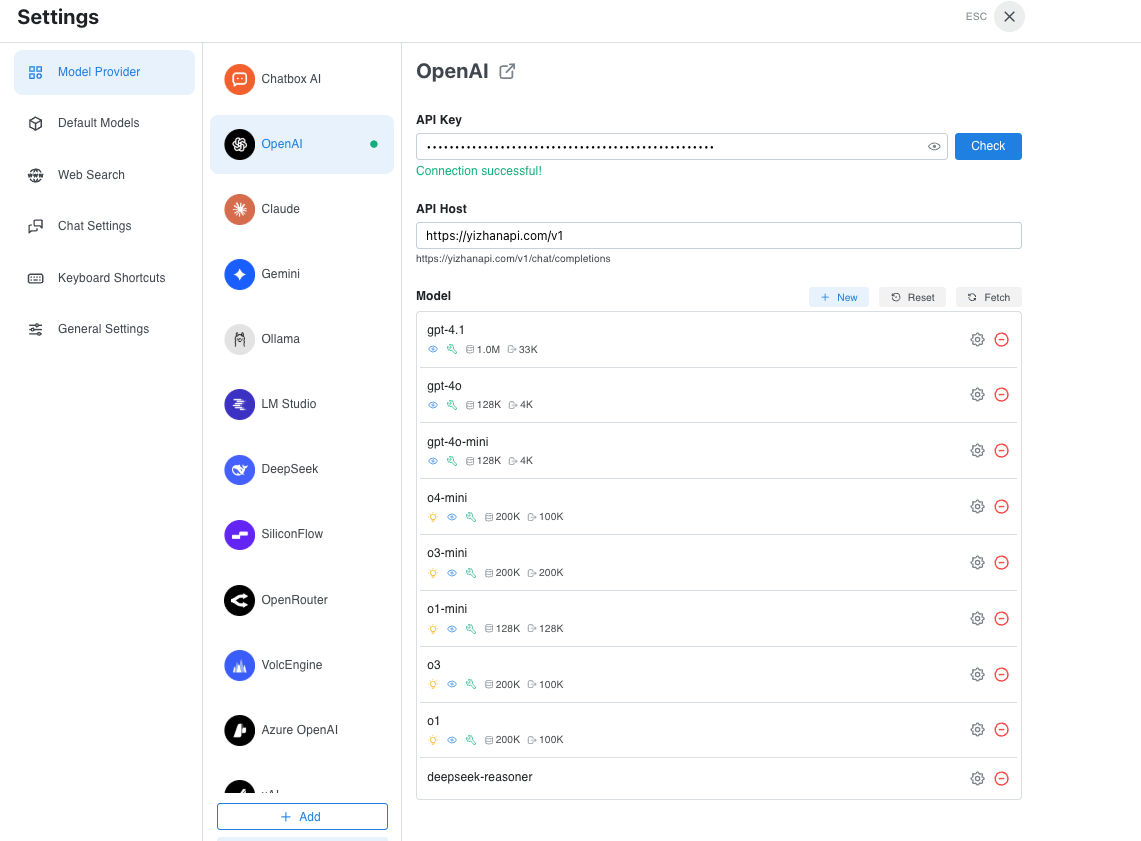Image resolution: width=1141 pixels, height=841 pixels.
Task: Remove the o3 model
Action: point(1001,674)
